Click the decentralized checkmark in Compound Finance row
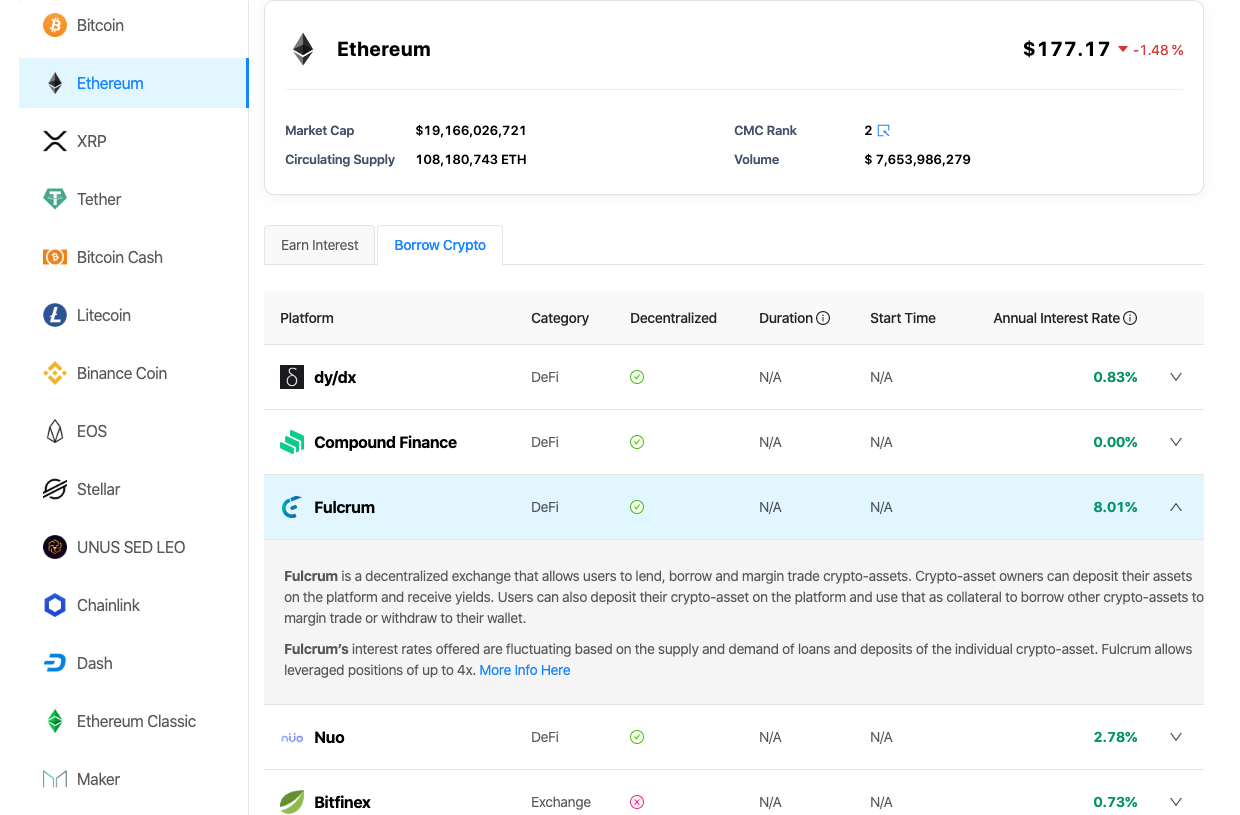 (637, 442)
